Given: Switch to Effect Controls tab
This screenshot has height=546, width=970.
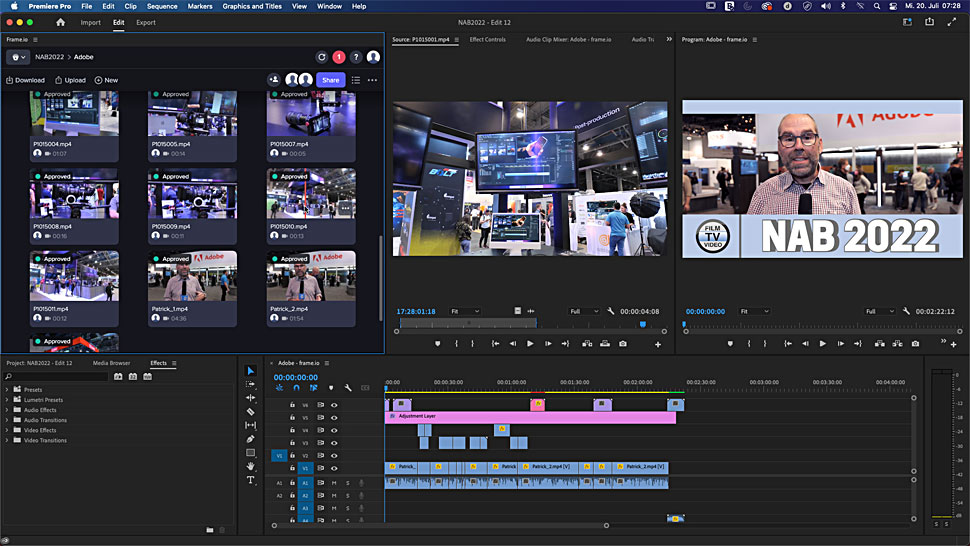Looking at the screenshot, I should [487, 40].
